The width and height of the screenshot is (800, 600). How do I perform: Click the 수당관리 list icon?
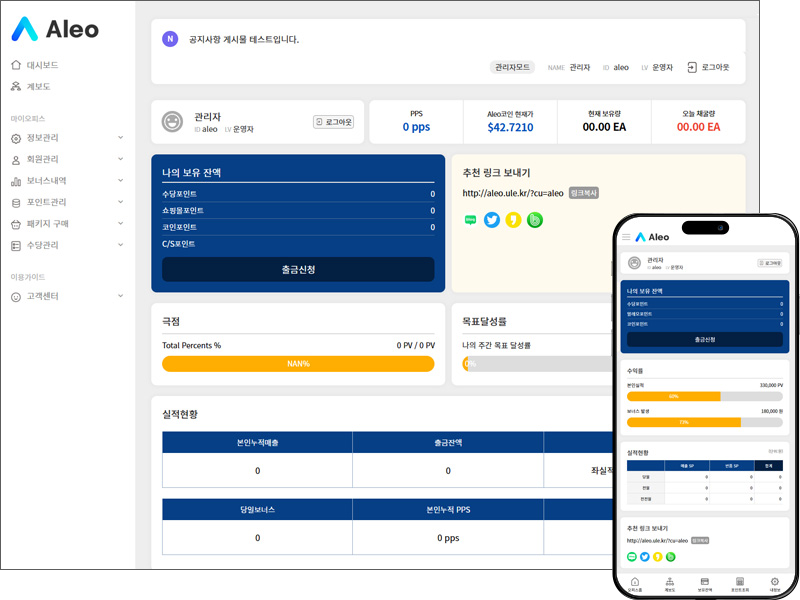point(16,245)
